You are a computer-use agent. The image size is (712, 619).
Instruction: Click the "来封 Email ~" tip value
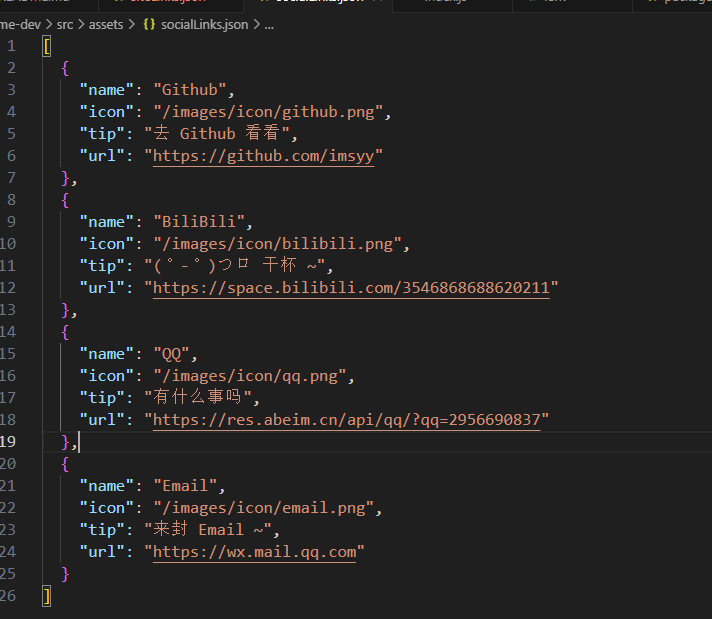click(208, 530)
